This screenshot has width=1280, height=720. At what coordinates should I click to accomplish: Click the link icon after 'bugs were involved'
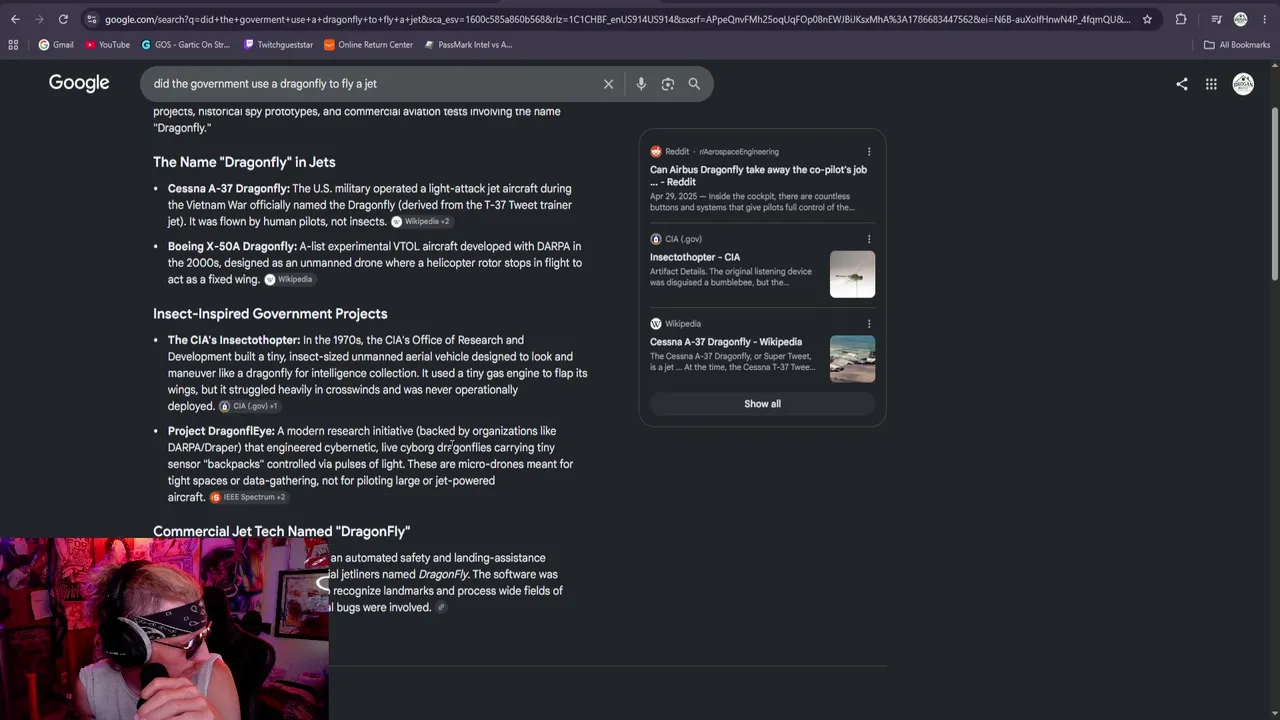(441, 608)
